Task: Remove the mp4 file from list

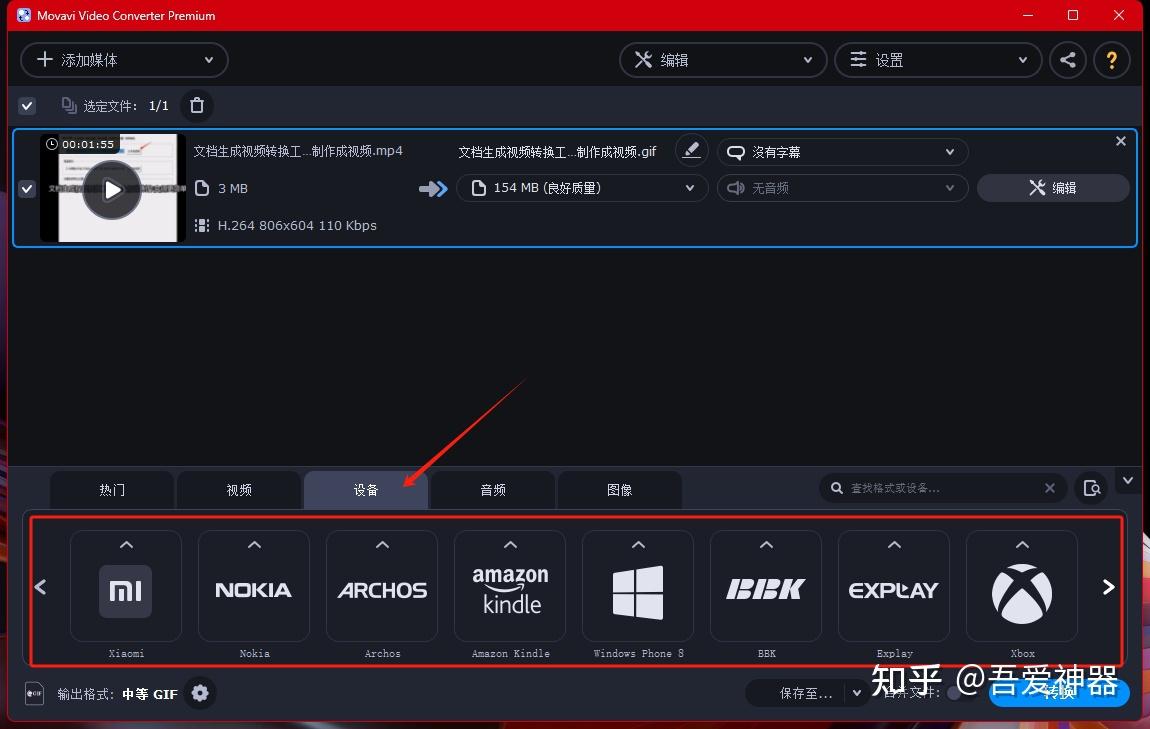Action: [x=1121, y=141]
